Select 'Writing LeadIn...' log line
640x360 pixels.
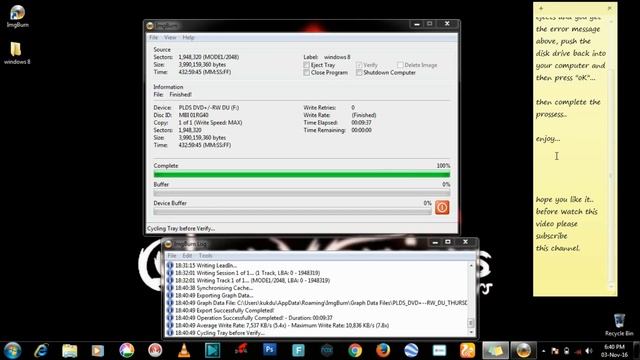202,265
